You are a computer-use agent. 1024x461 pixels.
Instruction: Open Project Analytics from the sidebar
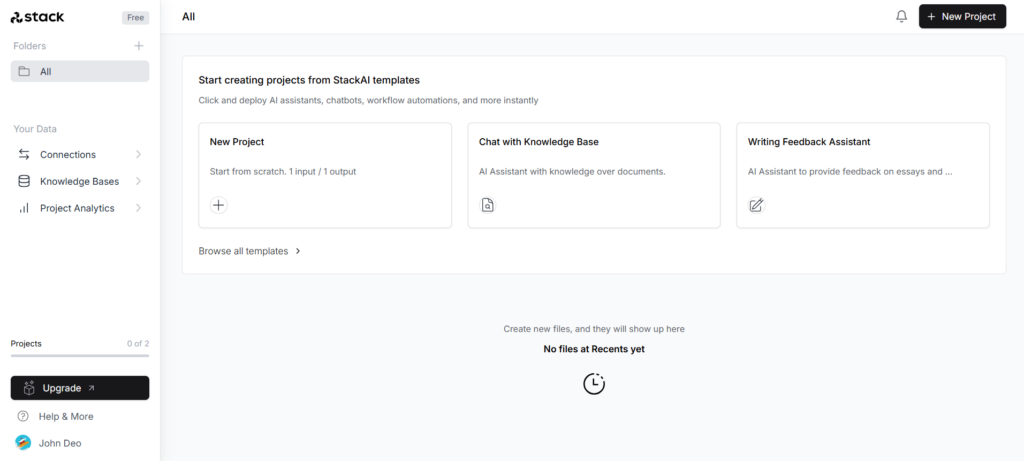click(77, 208)
